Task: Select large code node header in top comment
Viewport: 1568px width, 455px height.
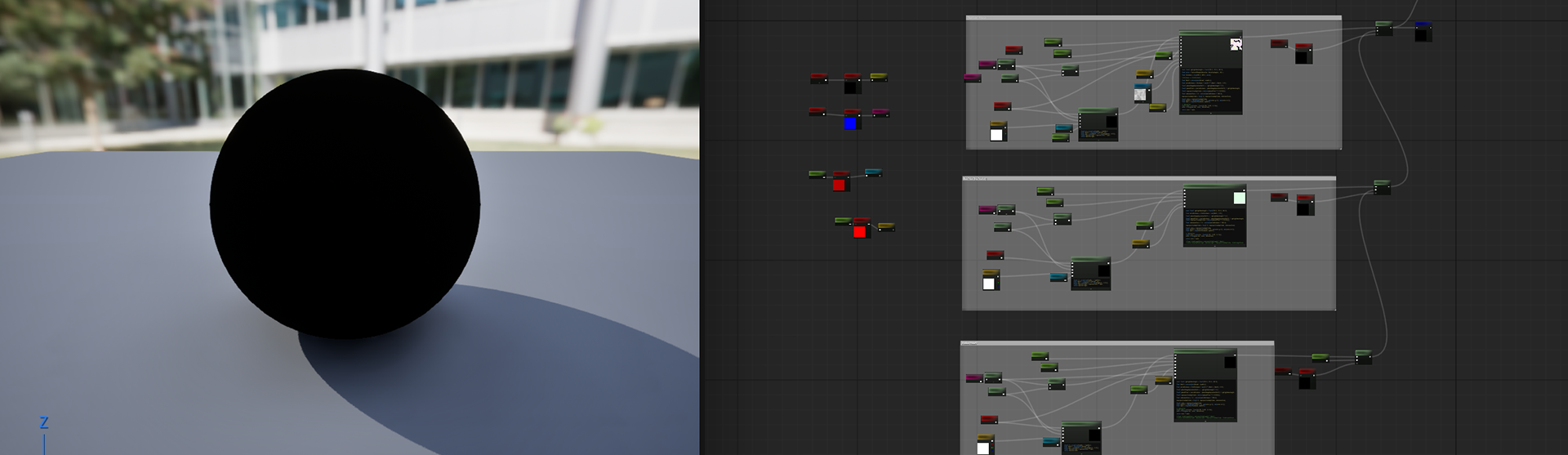Action: tap(1211, 34)
